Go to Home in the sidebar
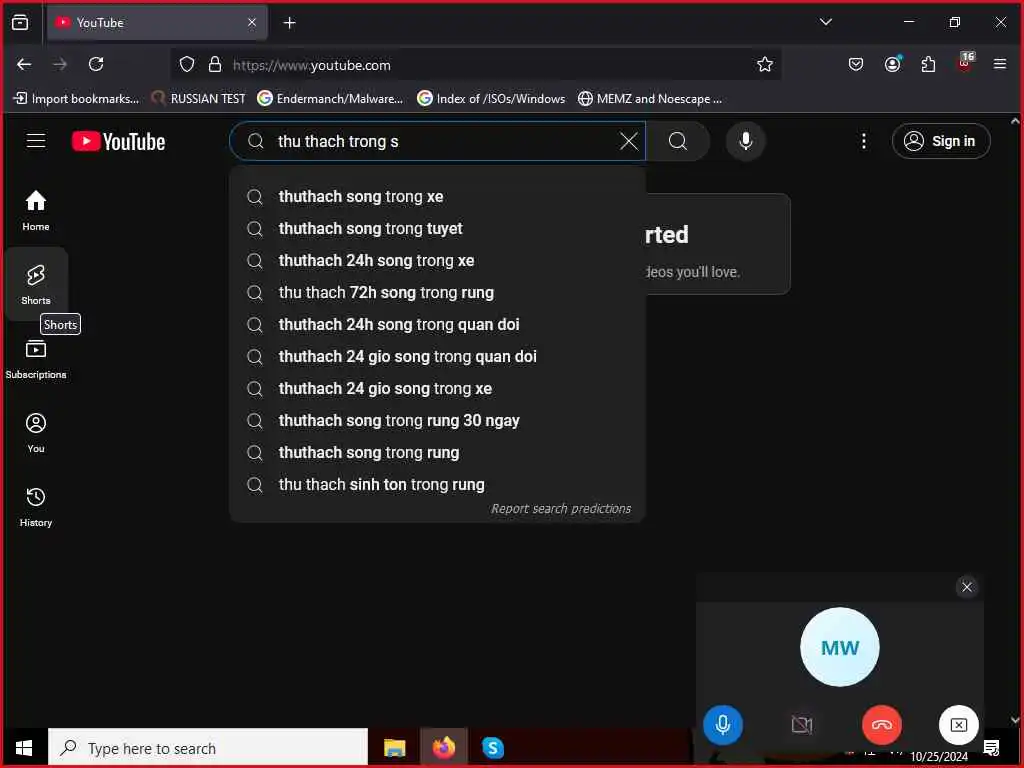This screenshot has width=1024, height=768. (x=36, y=210)
